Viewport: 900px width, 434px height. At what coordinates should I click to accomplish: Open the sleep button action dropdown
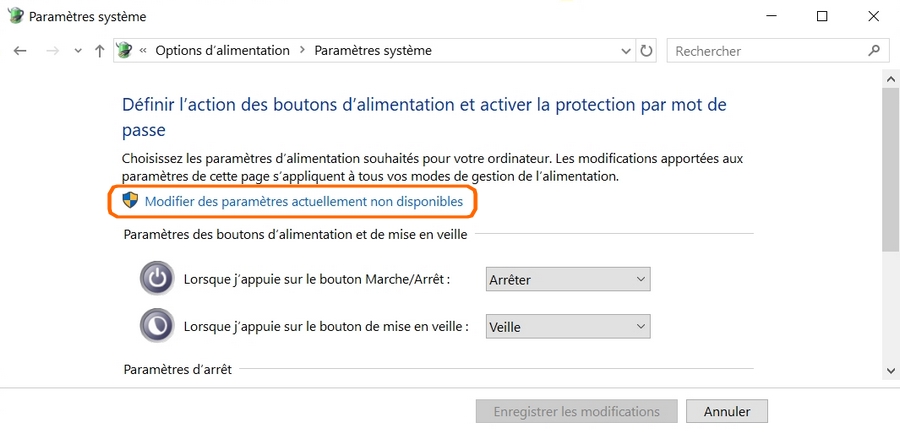(x=567, y=326)
